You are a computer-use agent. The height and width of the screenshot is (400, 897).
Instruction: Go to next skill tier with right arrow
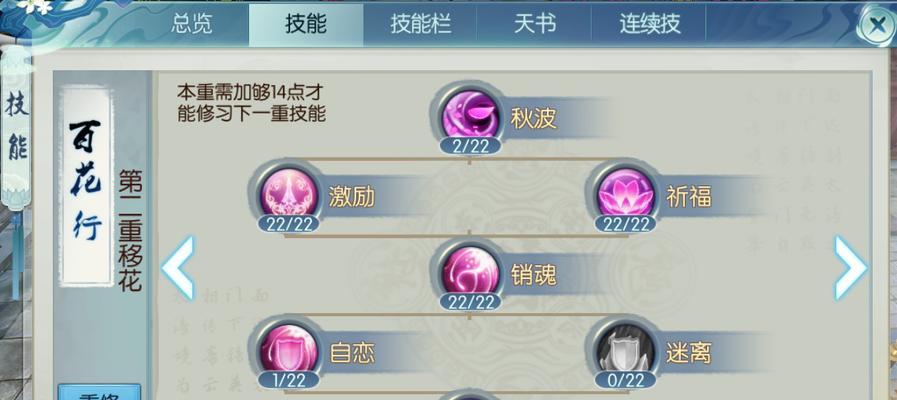click(851, 268)
